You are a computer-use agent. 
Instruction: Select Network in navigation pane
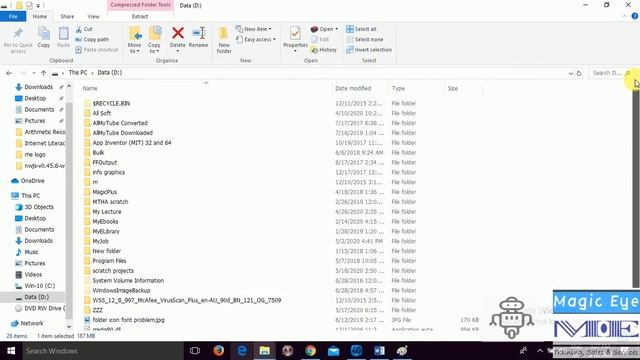31,323
